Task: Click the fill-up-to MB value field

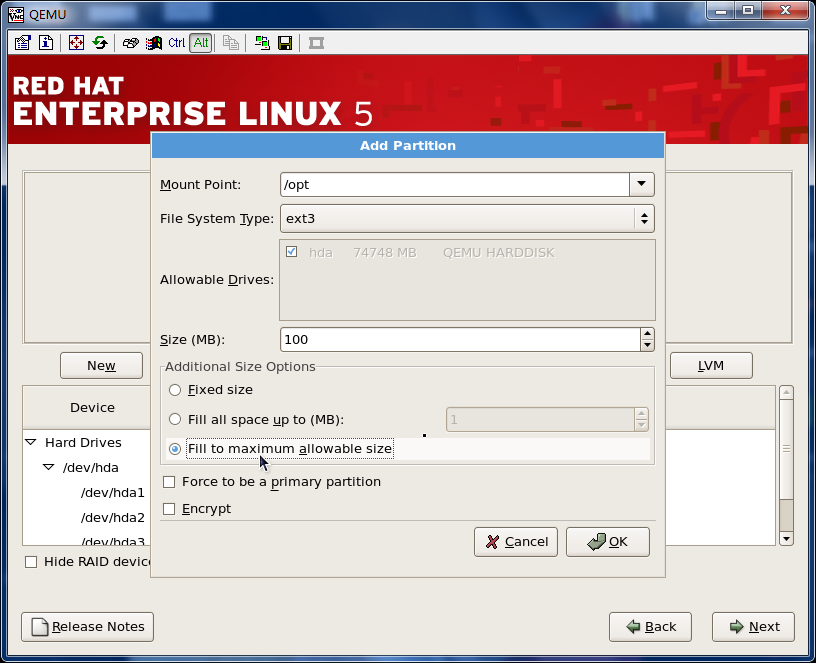Action: (x=540, y=419)
